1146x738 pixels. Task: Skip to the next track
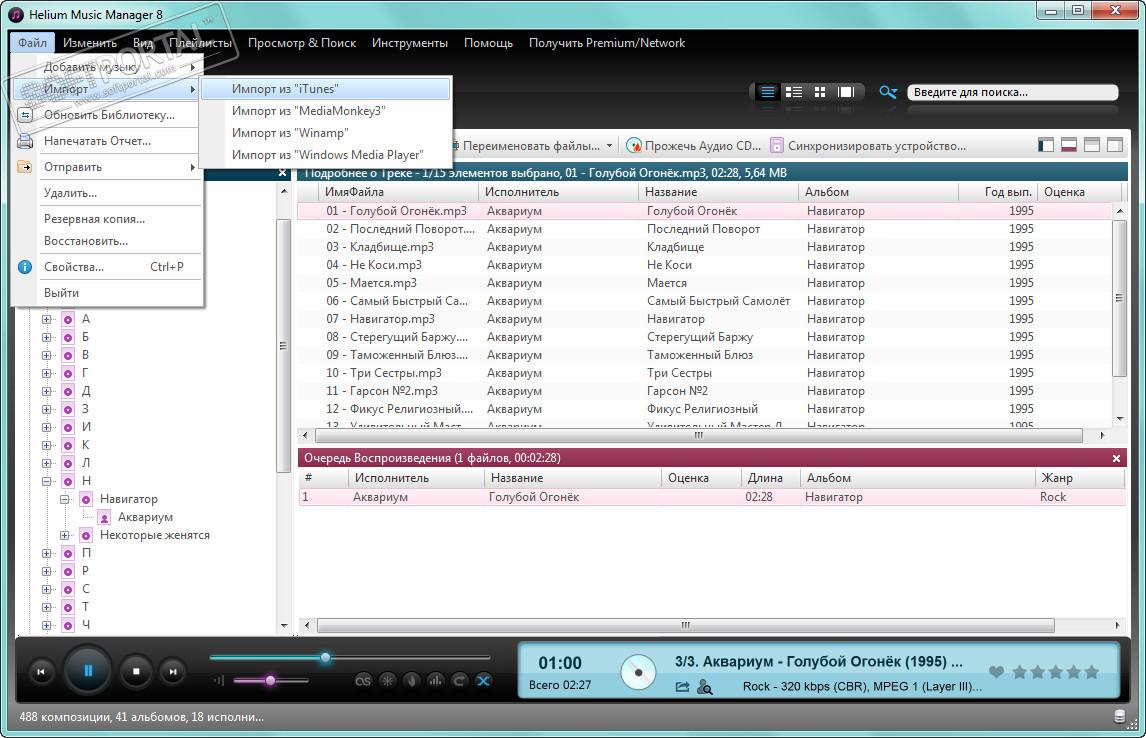(172, 672)
